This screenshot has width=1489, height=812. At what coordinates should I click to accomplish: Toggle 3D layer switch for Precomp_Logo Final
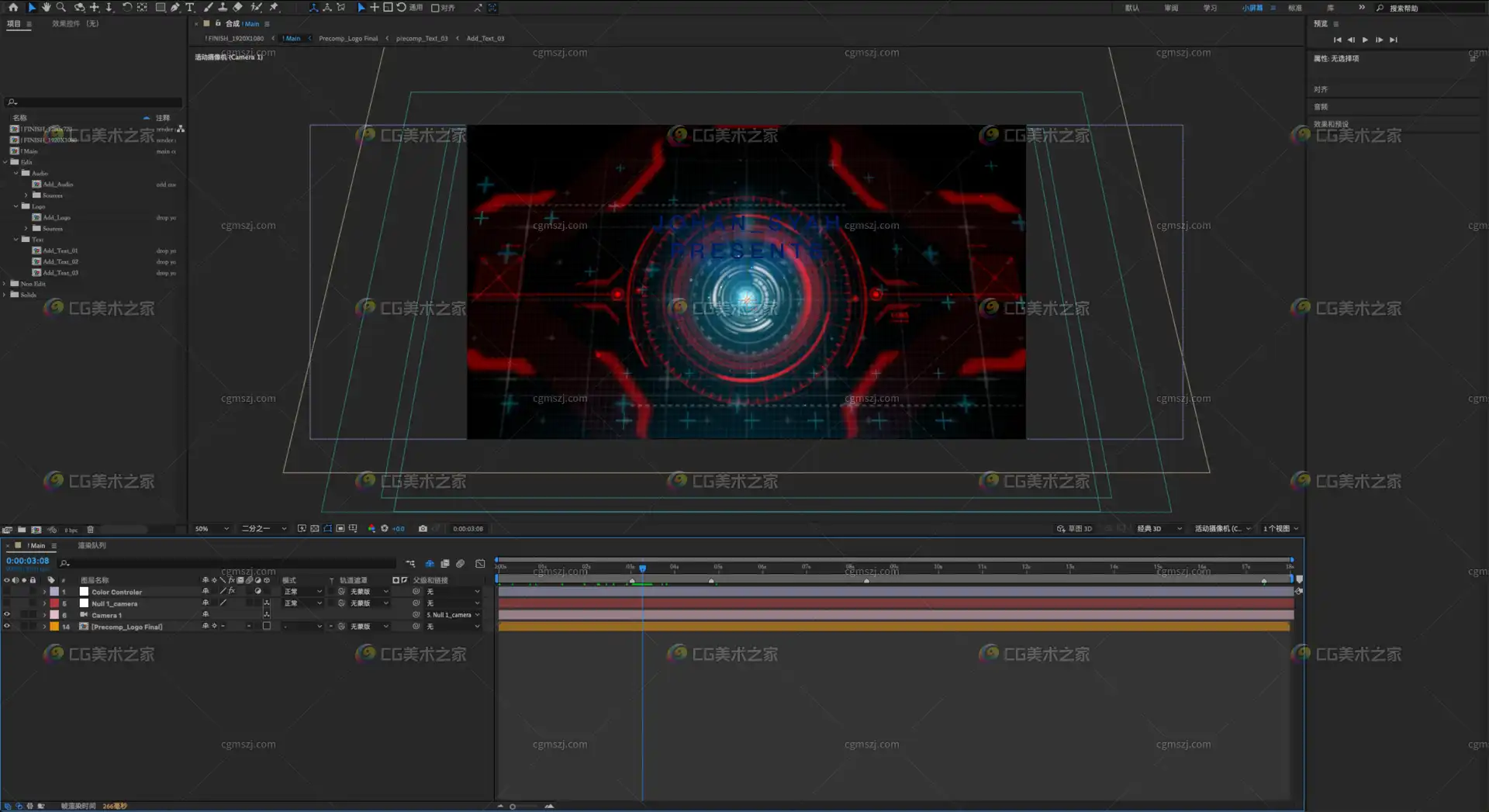coord(267,626)
